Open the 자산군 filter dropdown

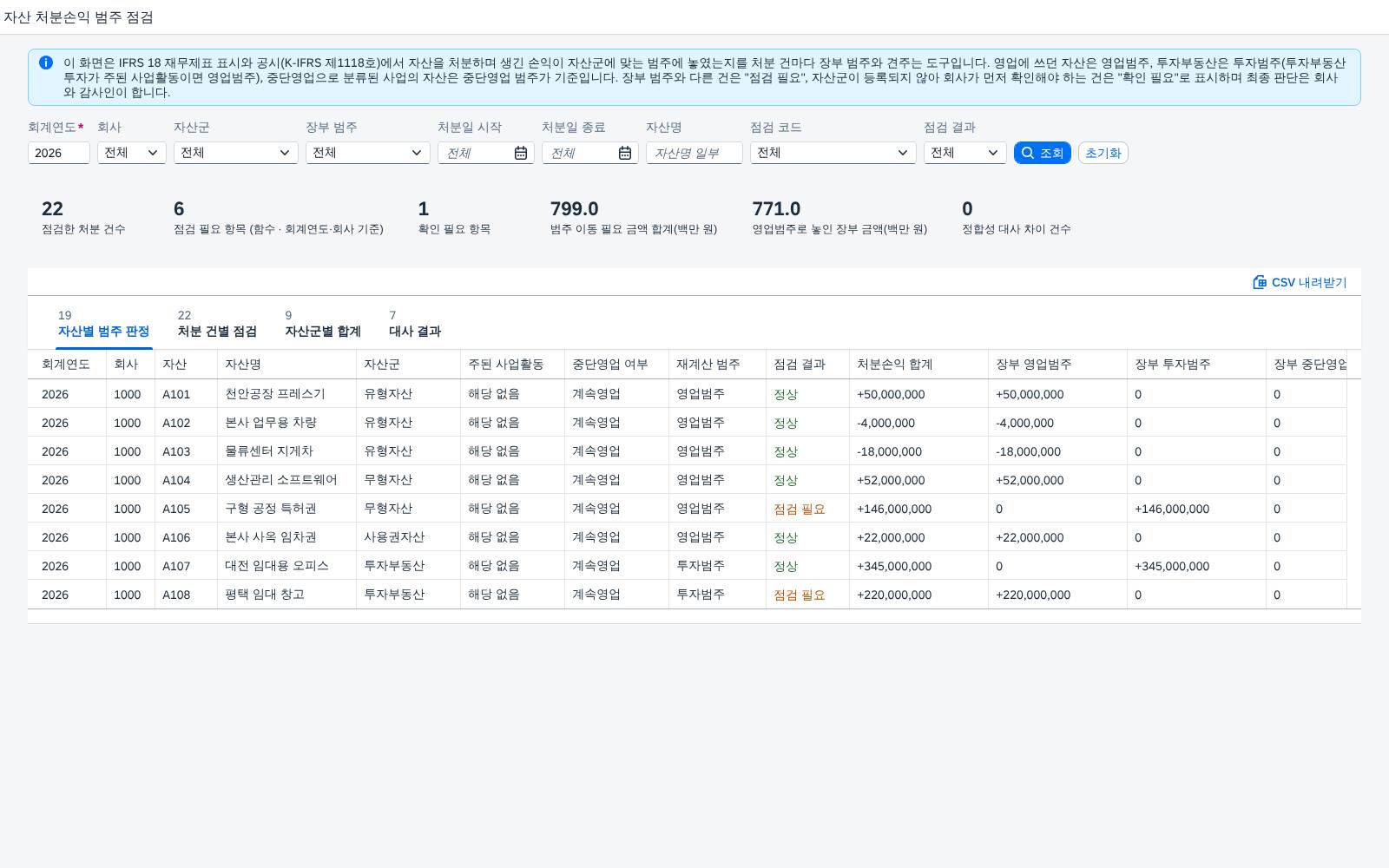point(235,153)
